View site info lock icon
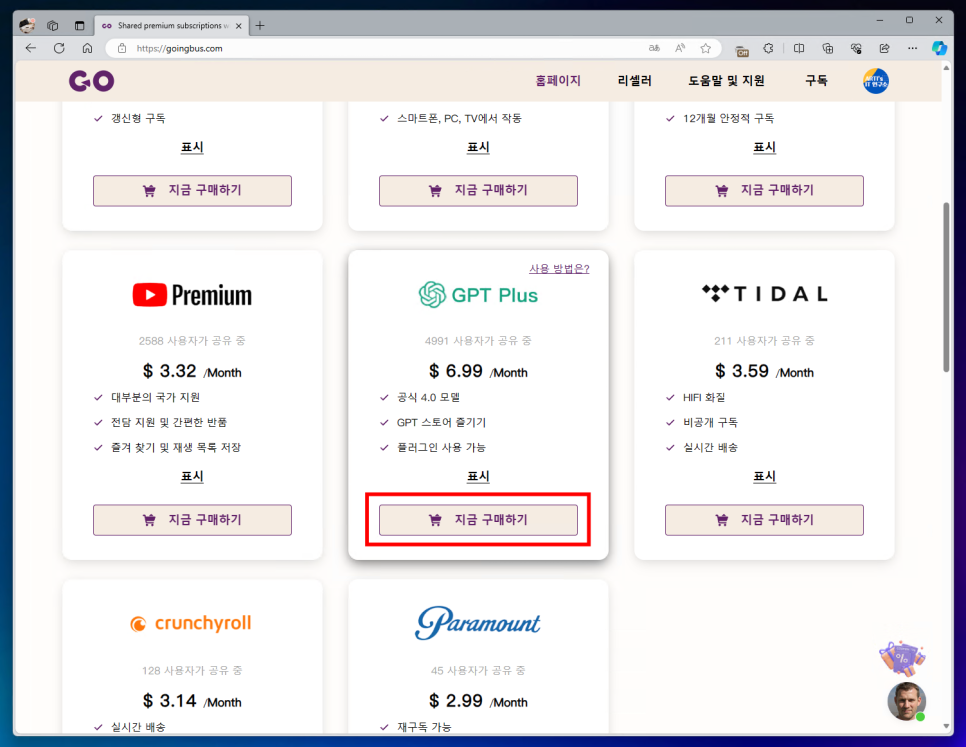966x747 pixels. point(122,48)
